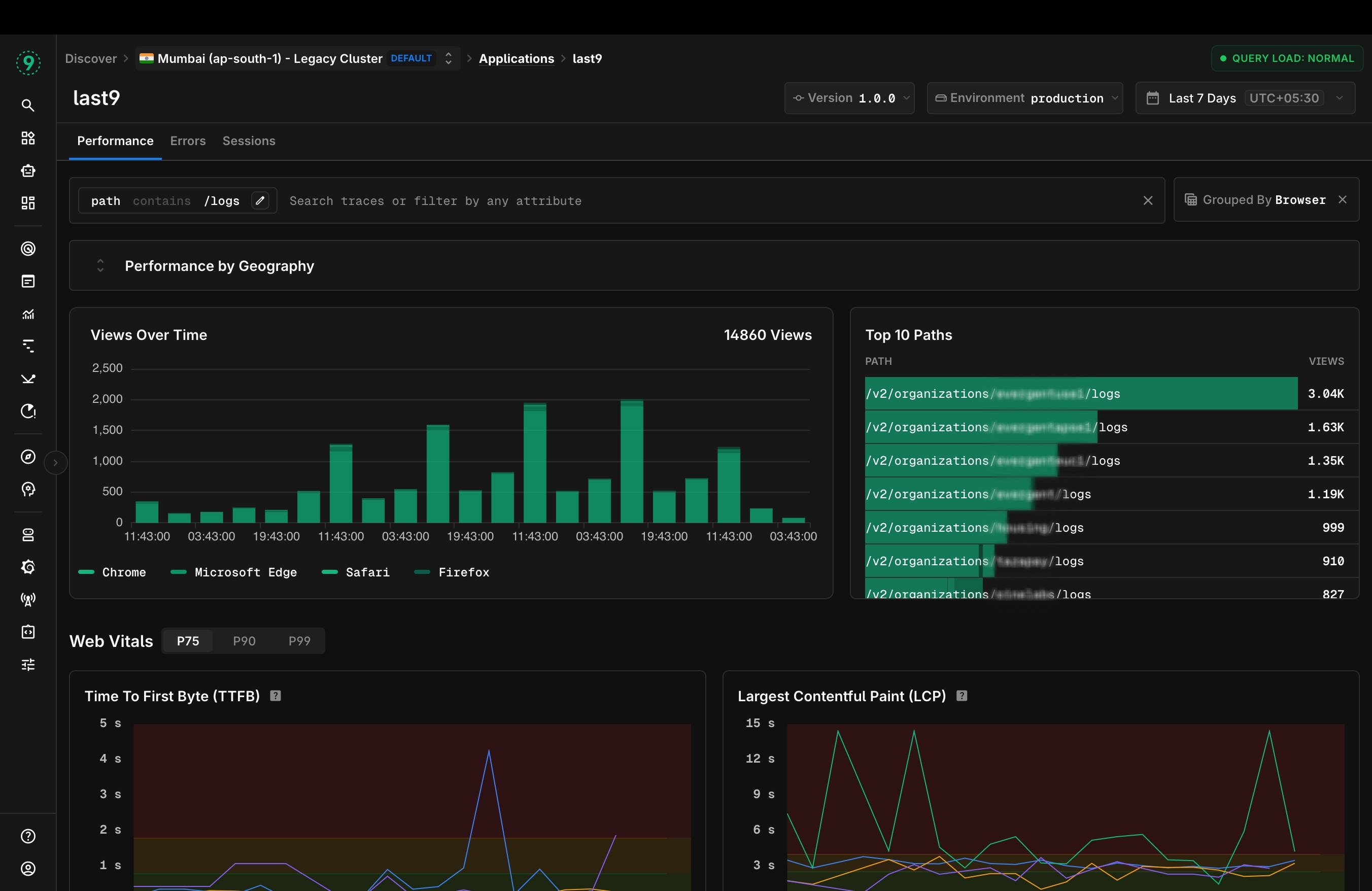The width and height of the screenshot is (1372, 891).
Task: Remove the Grouped By Browser grouping
Action: click(1343, 199)
